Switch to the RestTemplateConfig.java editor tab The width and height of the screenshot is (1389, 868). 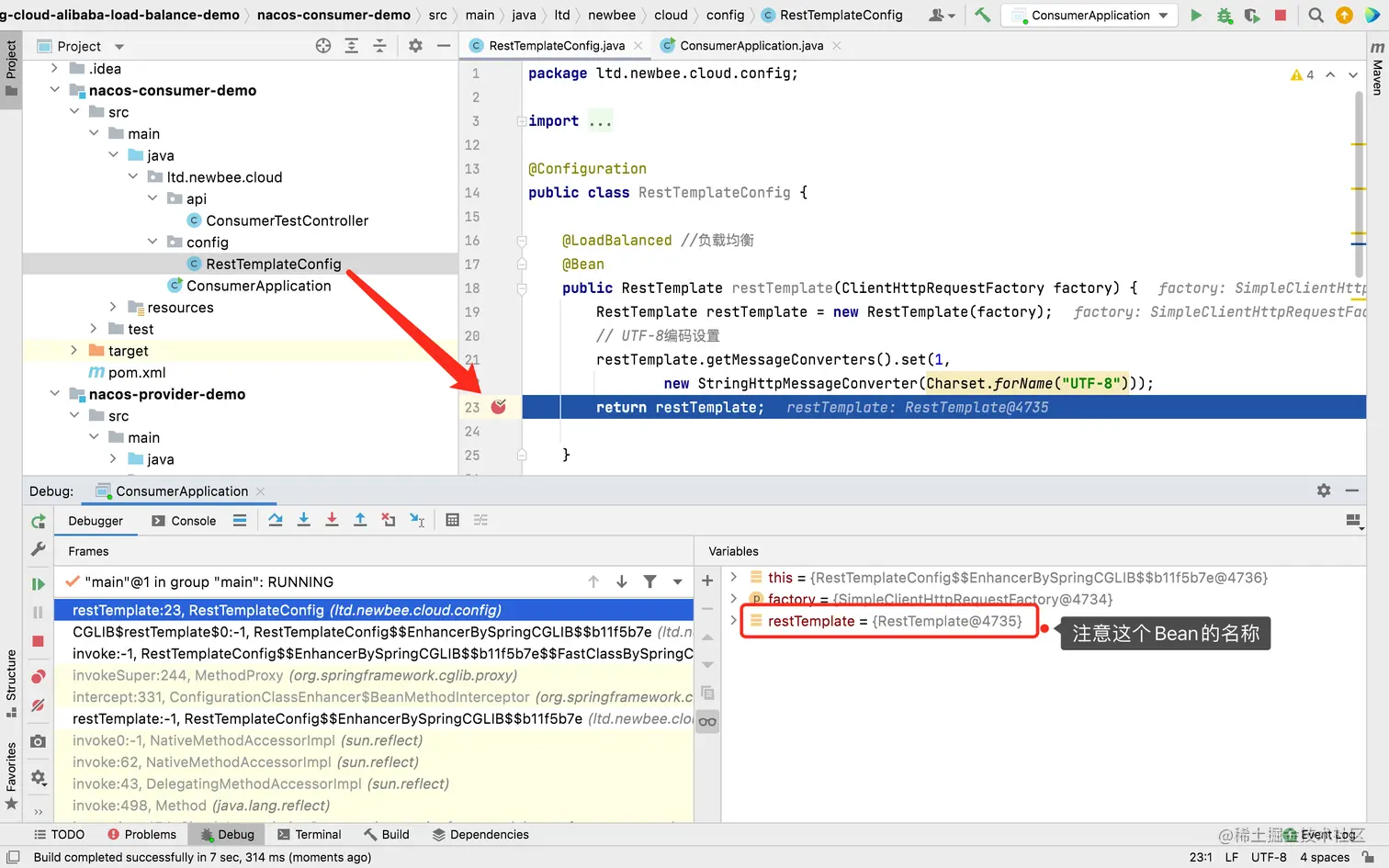pos(557,45)
